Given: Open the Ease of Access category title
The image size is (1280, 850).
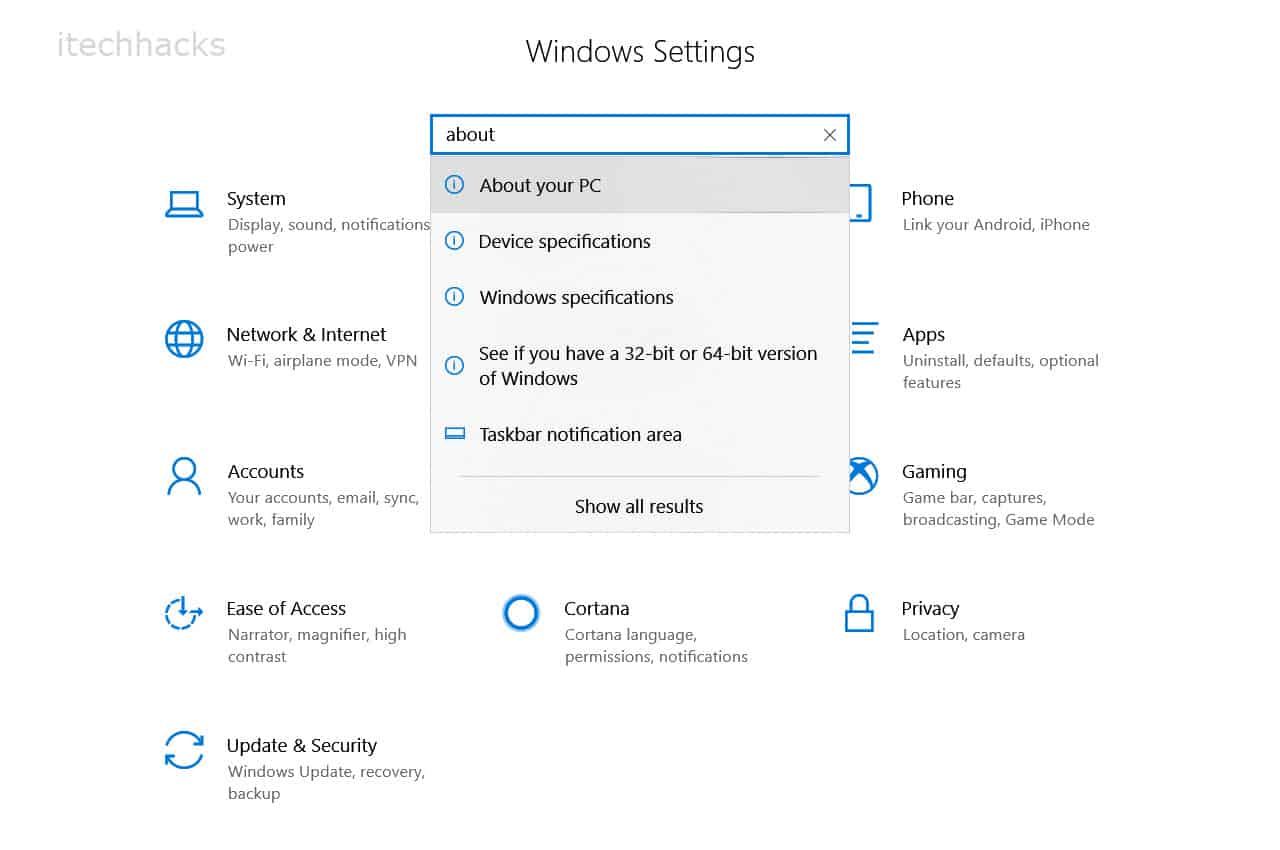Looking at the screenshot, I should tap(286, 609).
